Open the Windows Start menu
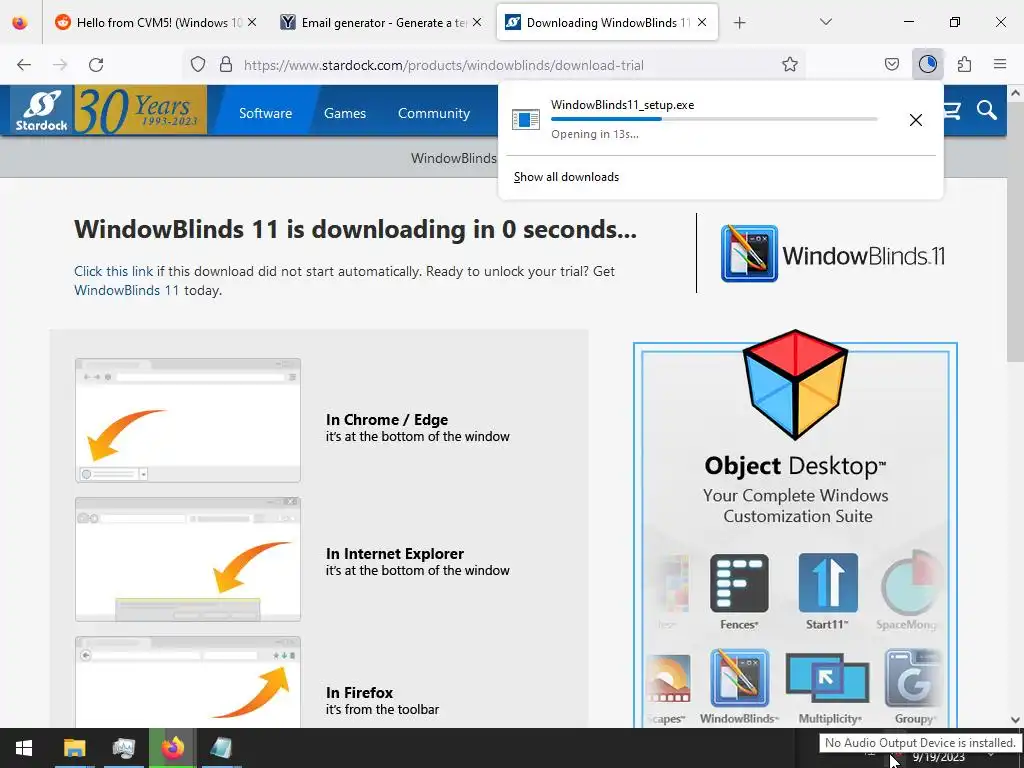This screenshot has height=768, width=1024. coord(24,748)
